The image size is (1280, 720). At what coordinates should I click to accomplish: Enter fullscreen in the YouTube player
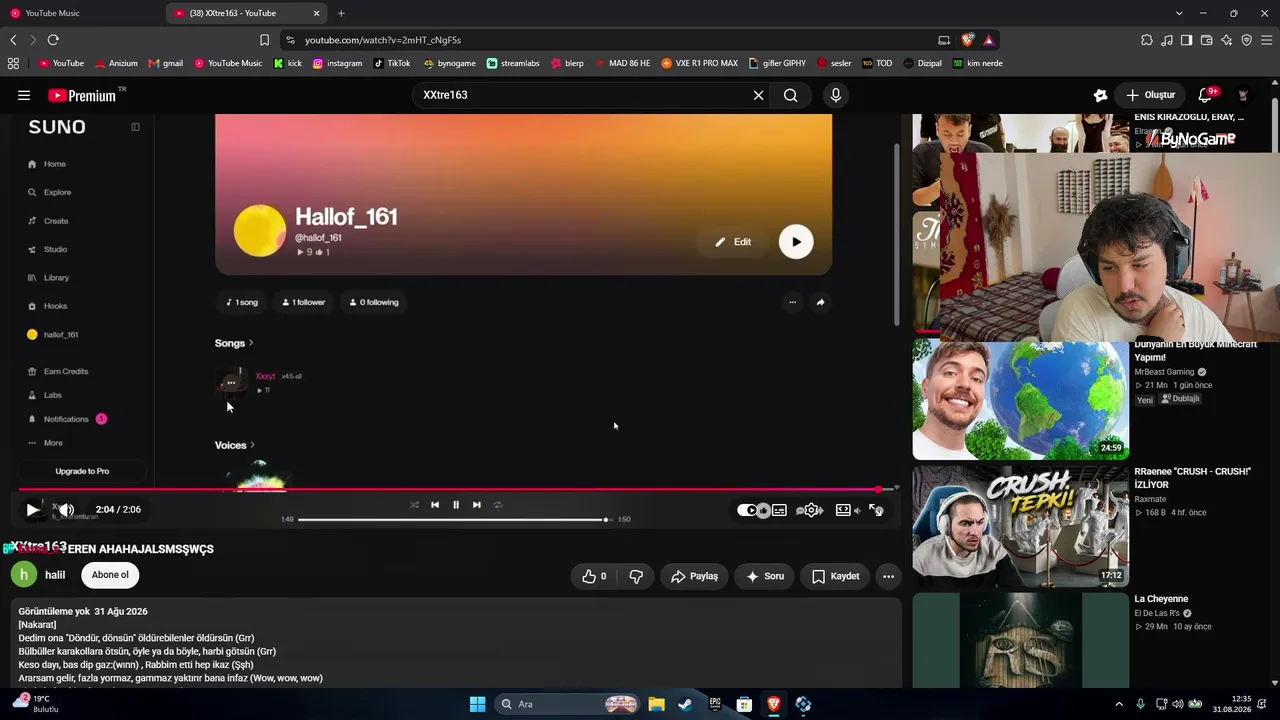click(875, 510)
